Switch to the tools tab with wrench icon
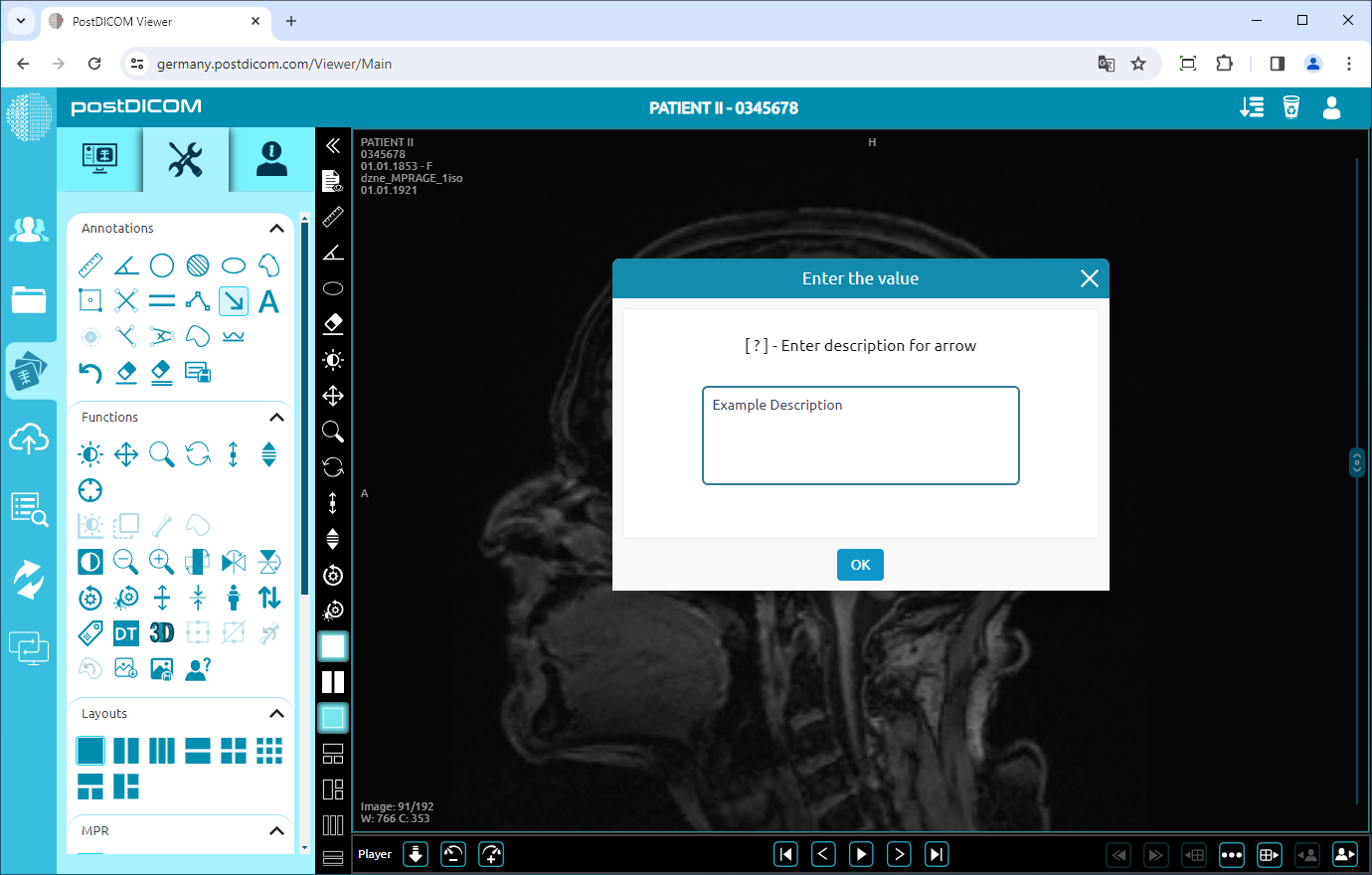Screen dimensions: 1372x875 point(186,159)
